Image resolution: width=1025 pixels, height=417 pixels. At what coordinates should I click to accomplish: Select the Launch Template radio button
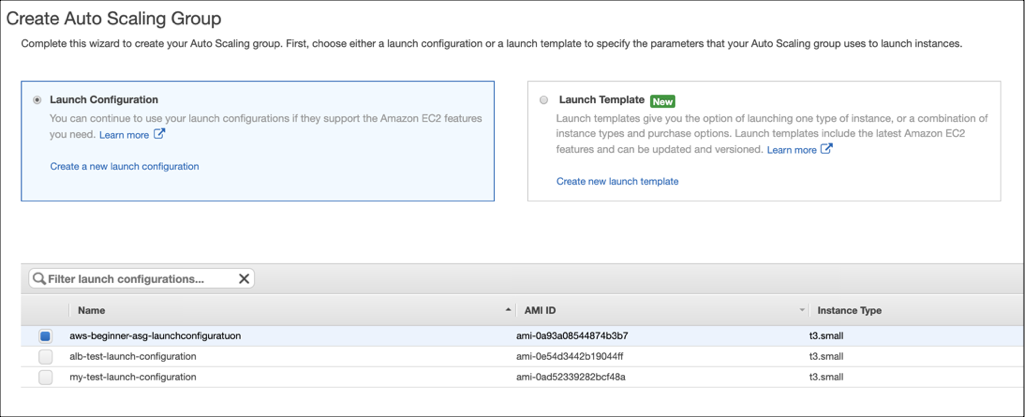(x=544, y=101)
